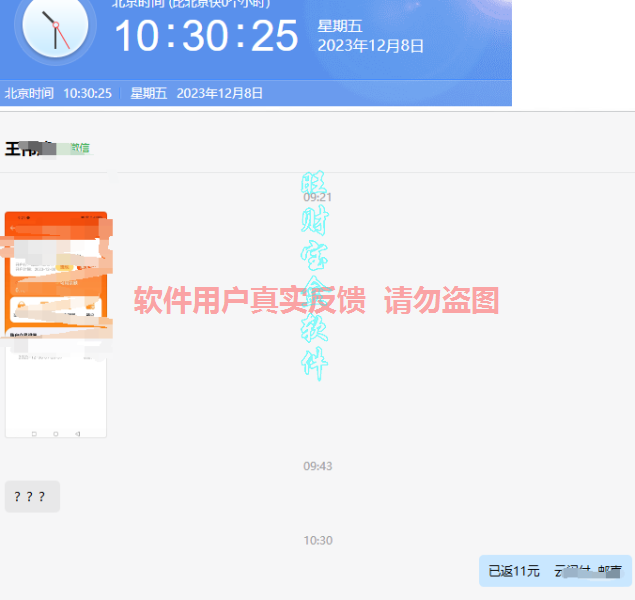Image resolution: width=635 pixels, height=600 pixels.
Task: Click the red 软件用户真实反馈 watermark text
Action: (250, 300)
